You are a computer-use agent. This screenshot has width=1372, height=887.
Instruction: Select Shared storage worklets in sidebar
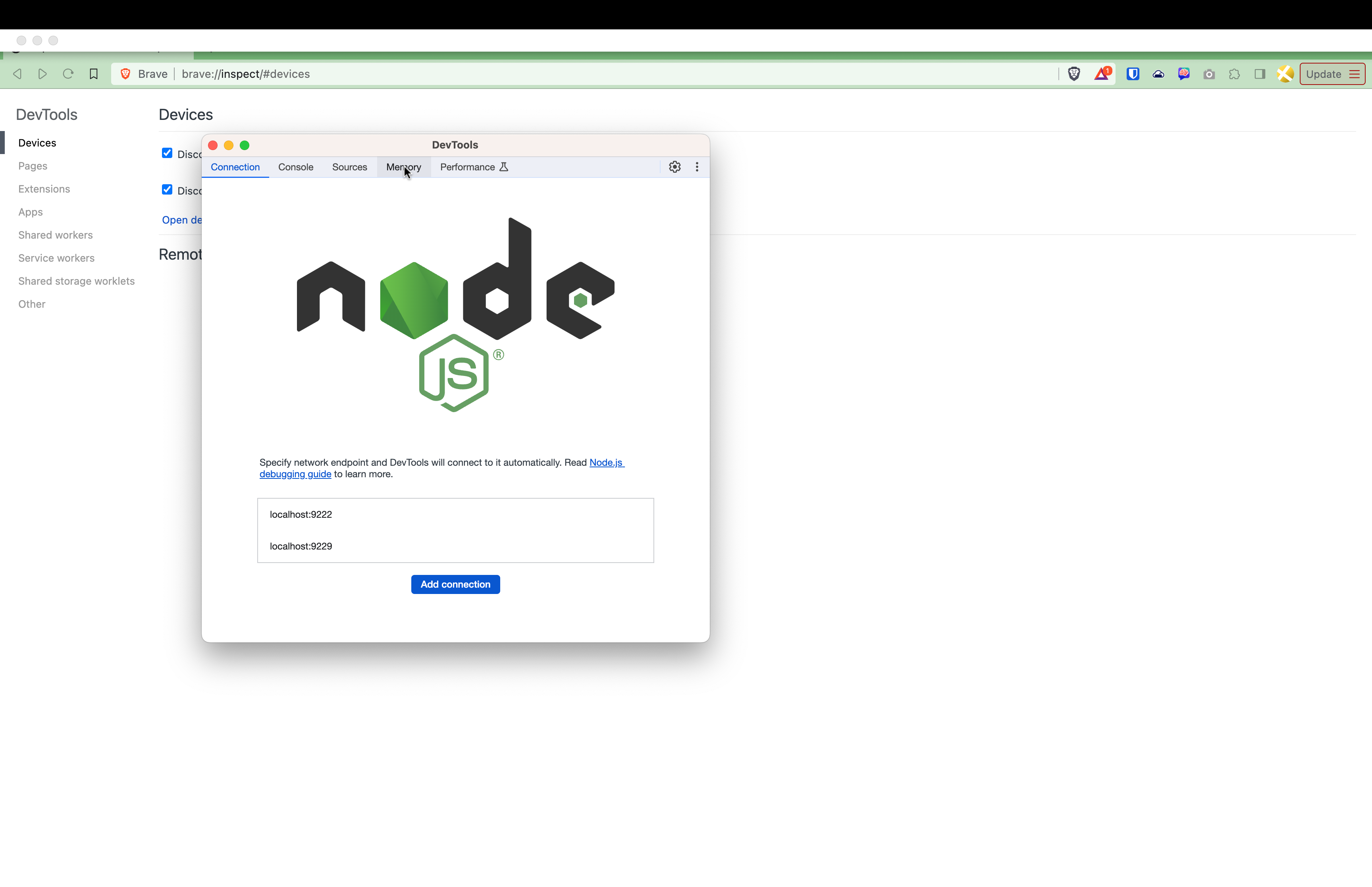click(x=76, y=281)
